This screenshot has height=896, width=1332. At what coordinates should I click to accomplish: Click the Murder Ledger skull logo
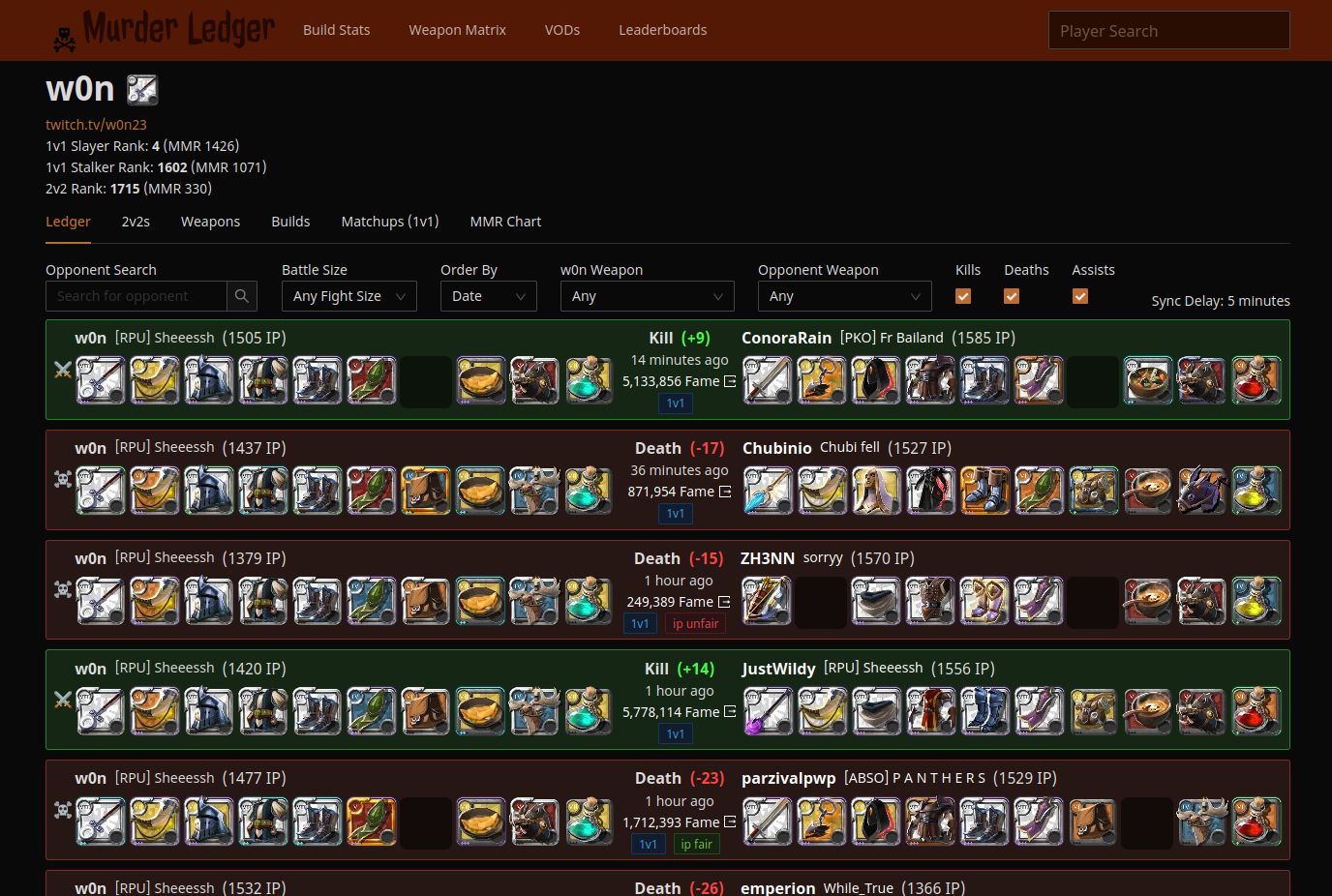[64, 39]
